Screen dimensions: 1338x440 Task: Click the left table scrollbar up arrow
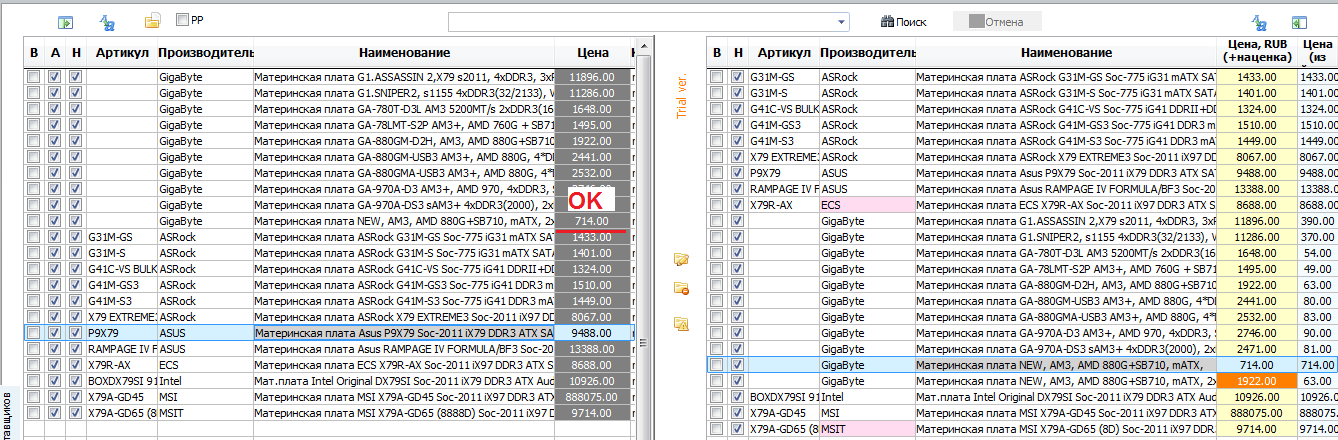[x=644, y=47]
